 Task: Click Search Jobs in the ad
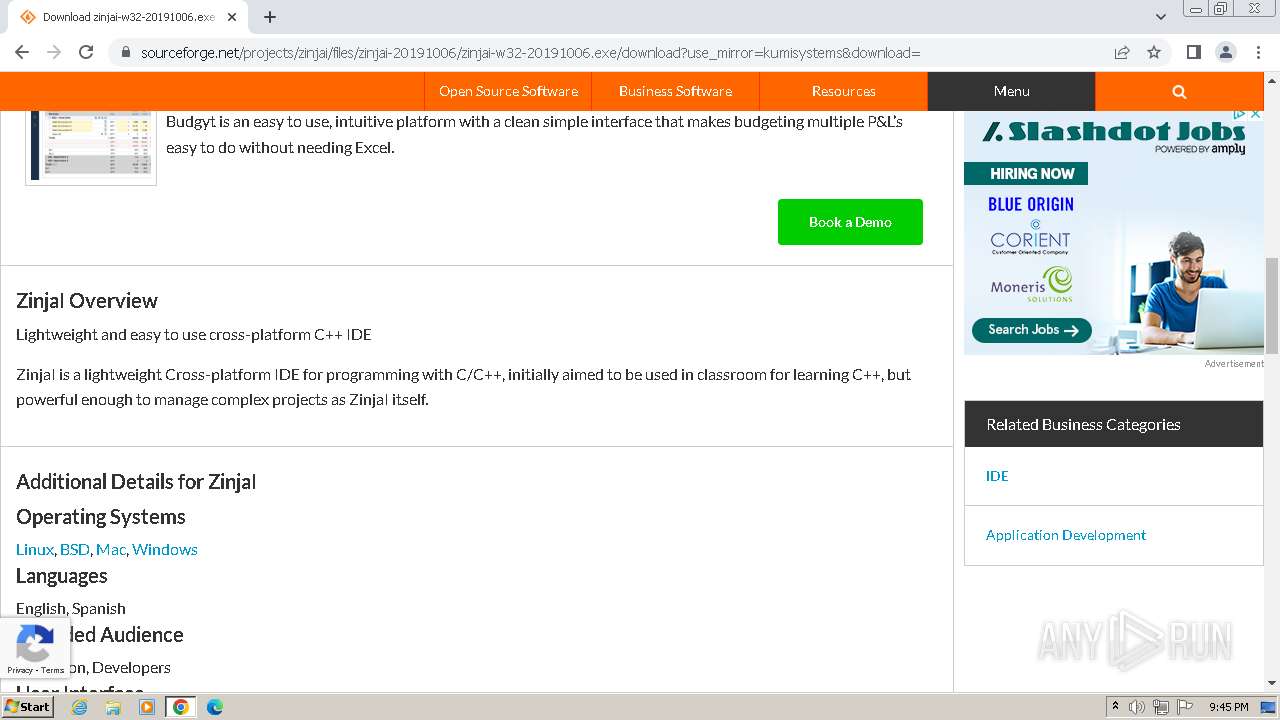pos(1032,330)
